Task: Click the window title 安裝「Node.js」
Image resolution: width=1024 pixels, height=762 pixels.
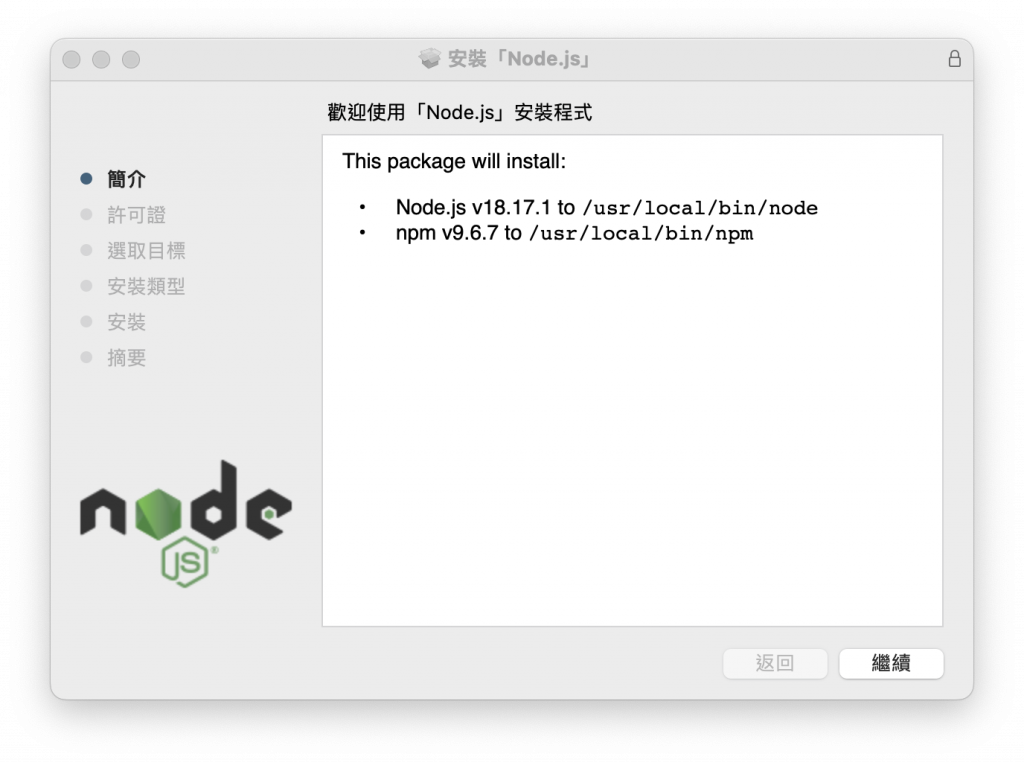Action: [519, 59]
